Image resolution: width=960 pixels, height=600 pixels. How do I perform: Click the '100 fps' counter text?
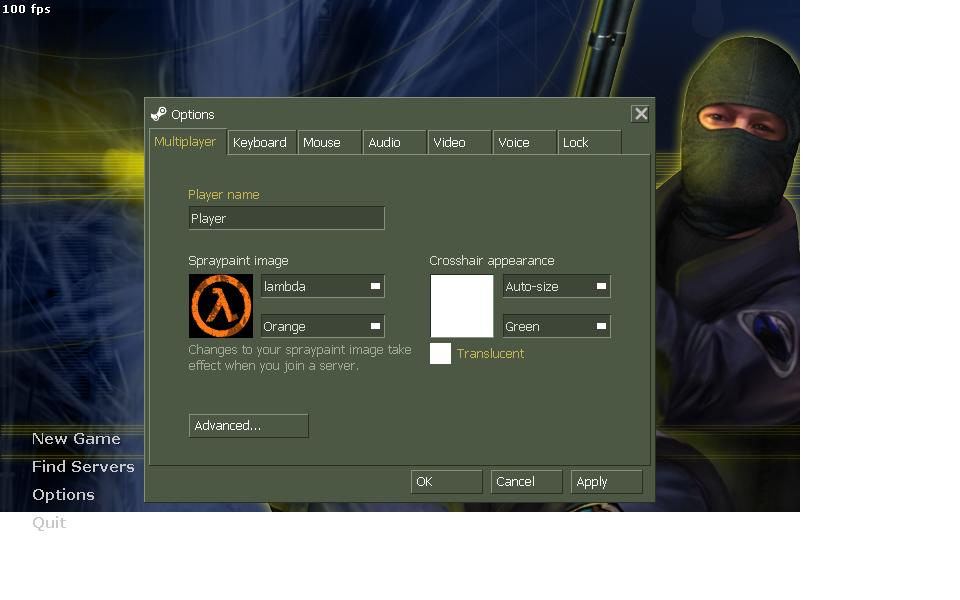coord(26,9)
